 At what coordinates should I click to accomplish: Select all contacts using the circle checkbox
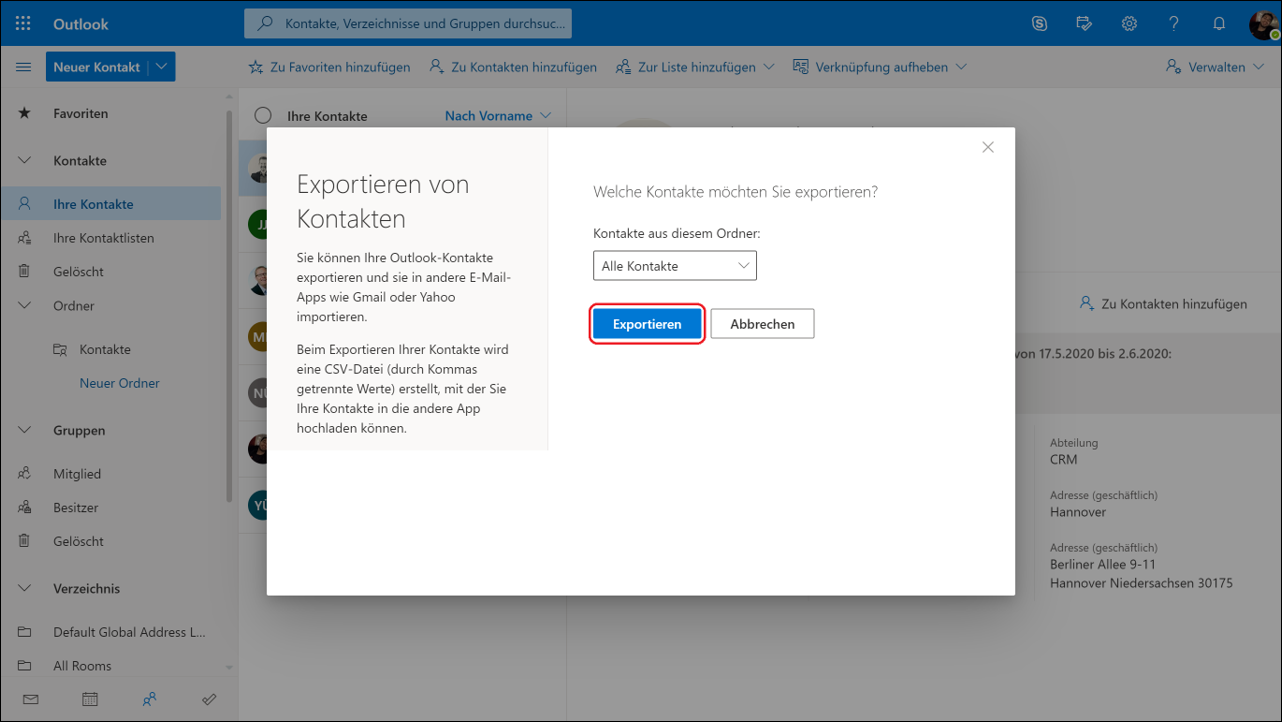pos(263,116)
